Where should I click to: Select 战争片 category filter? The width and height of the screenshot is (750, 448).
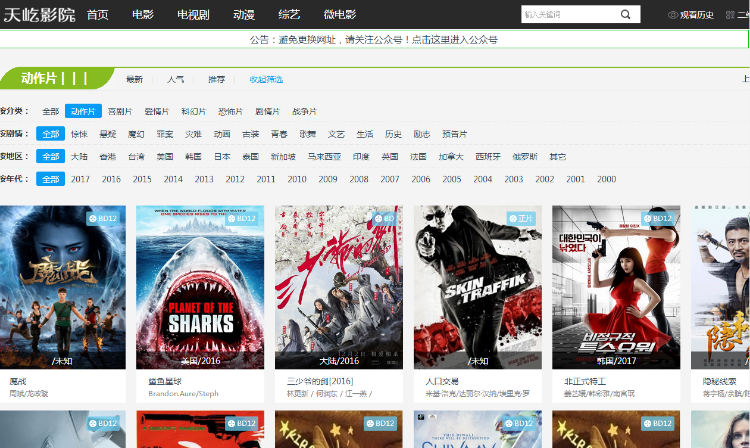coord(305,111)
